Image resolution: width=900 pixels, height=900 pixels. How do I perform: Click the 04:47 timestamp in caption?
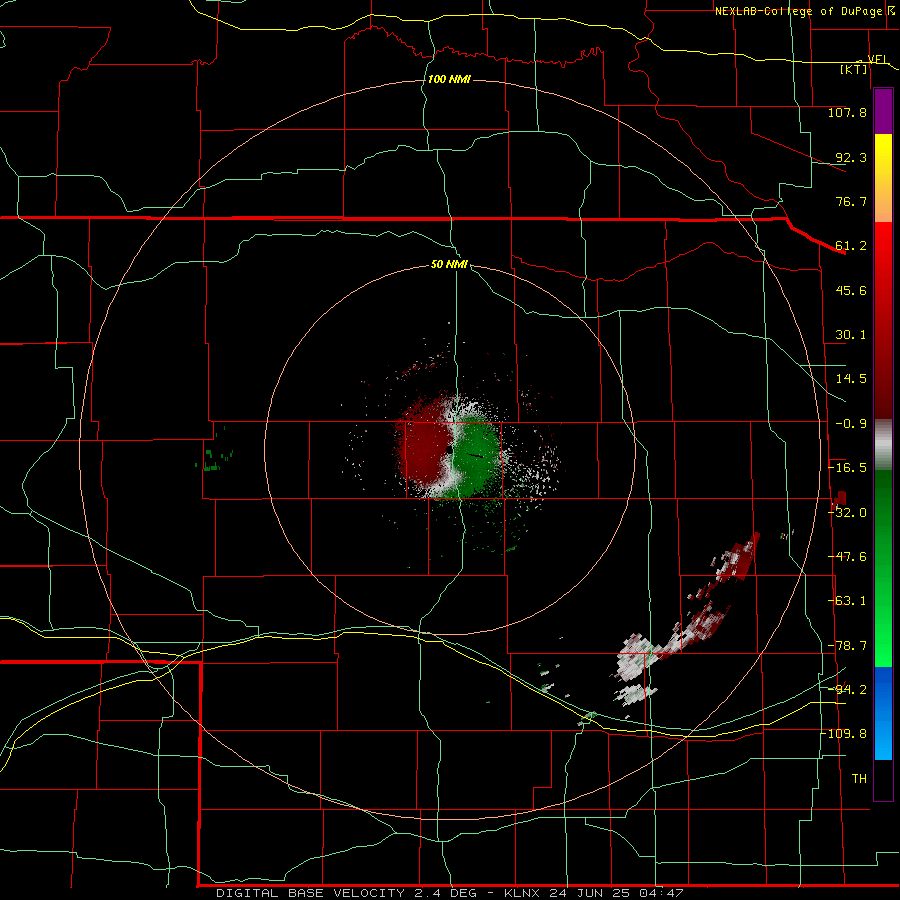[662, 893]
